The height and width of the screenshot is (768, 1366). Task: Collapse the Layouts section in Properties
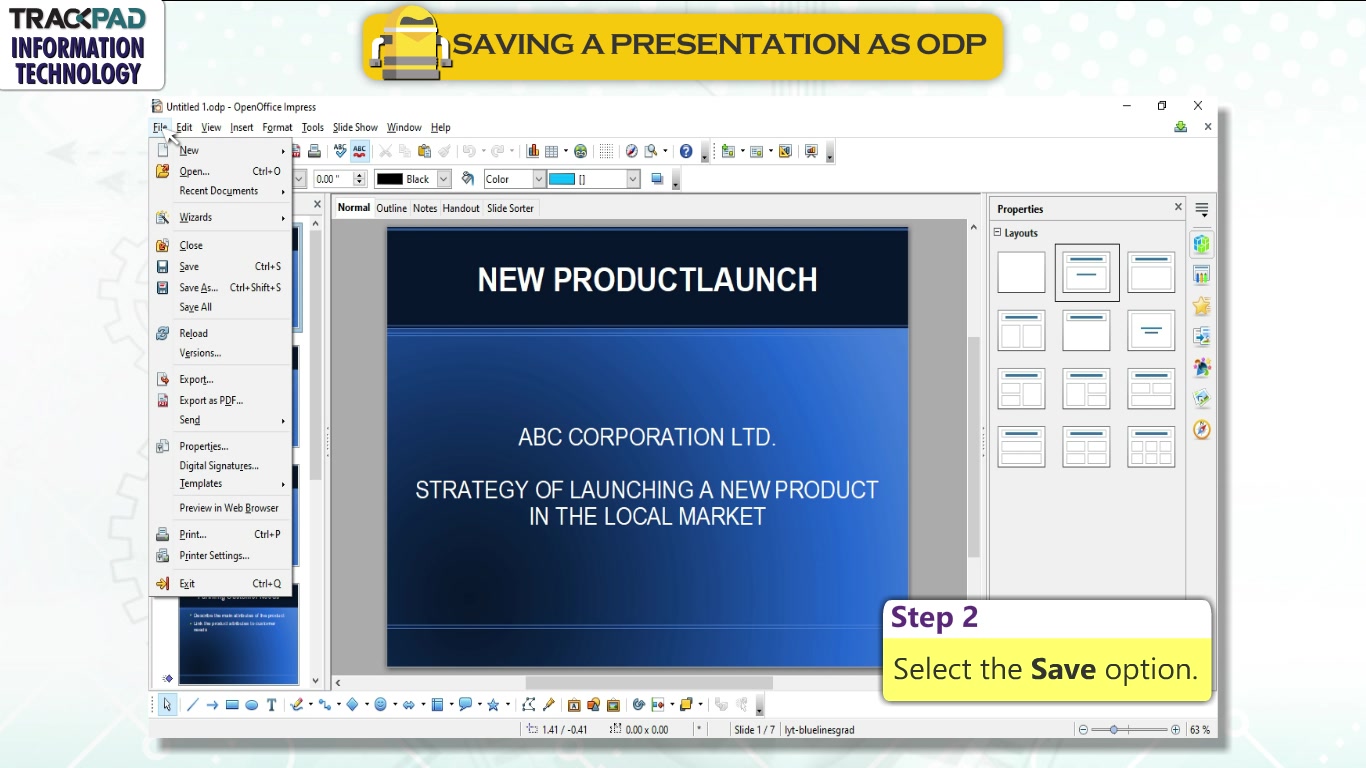pos(997,233)
